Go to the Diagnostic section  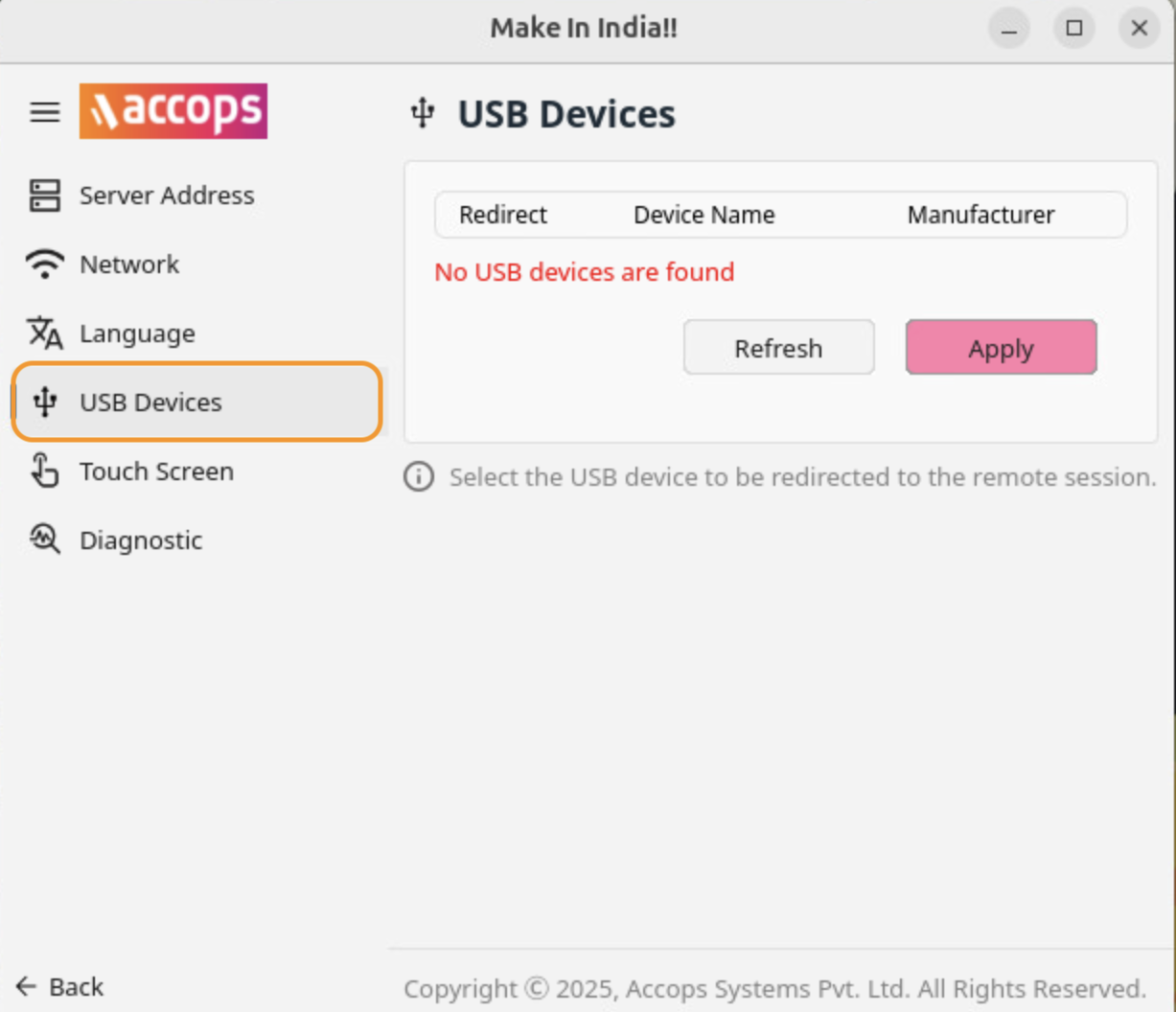pos(141,540)
